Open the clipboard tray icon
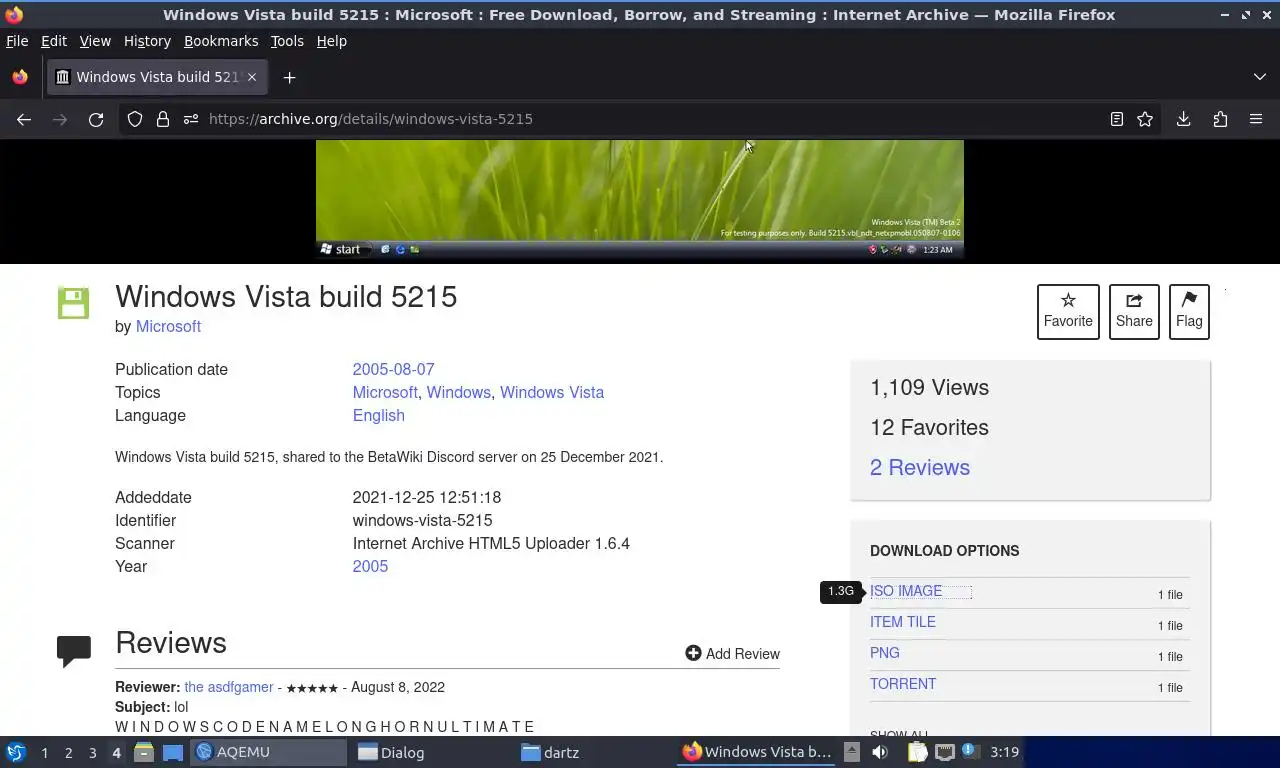The height and width of the screenshot is (768, 1280). [917, 752]
